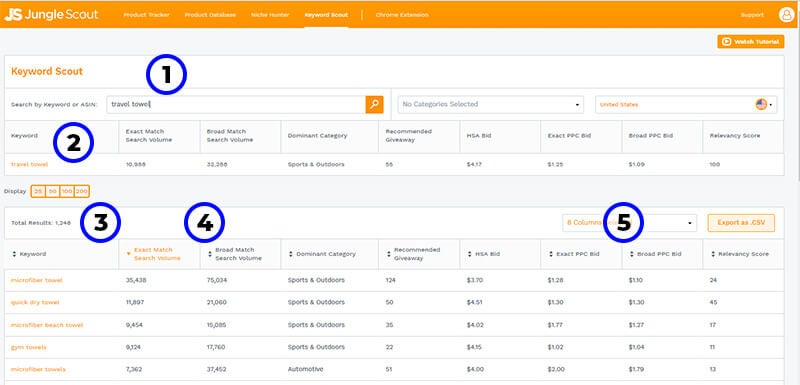This screenshot has width=800, height=385.
Task: Sort by Keyword column arrows
Action: click(14, 254)
